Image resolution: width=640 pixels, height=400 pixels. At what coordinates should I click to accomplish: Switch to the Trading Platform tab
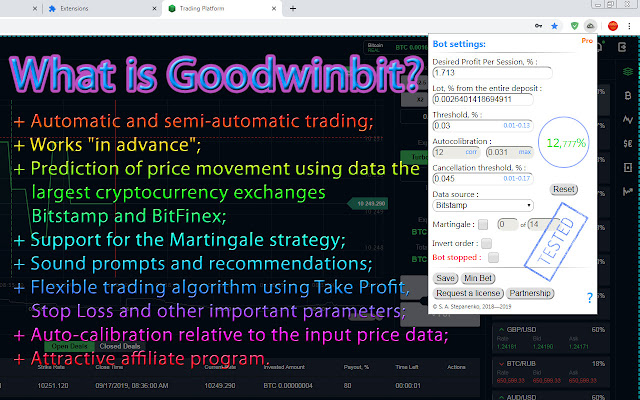[x=222, y=8]
